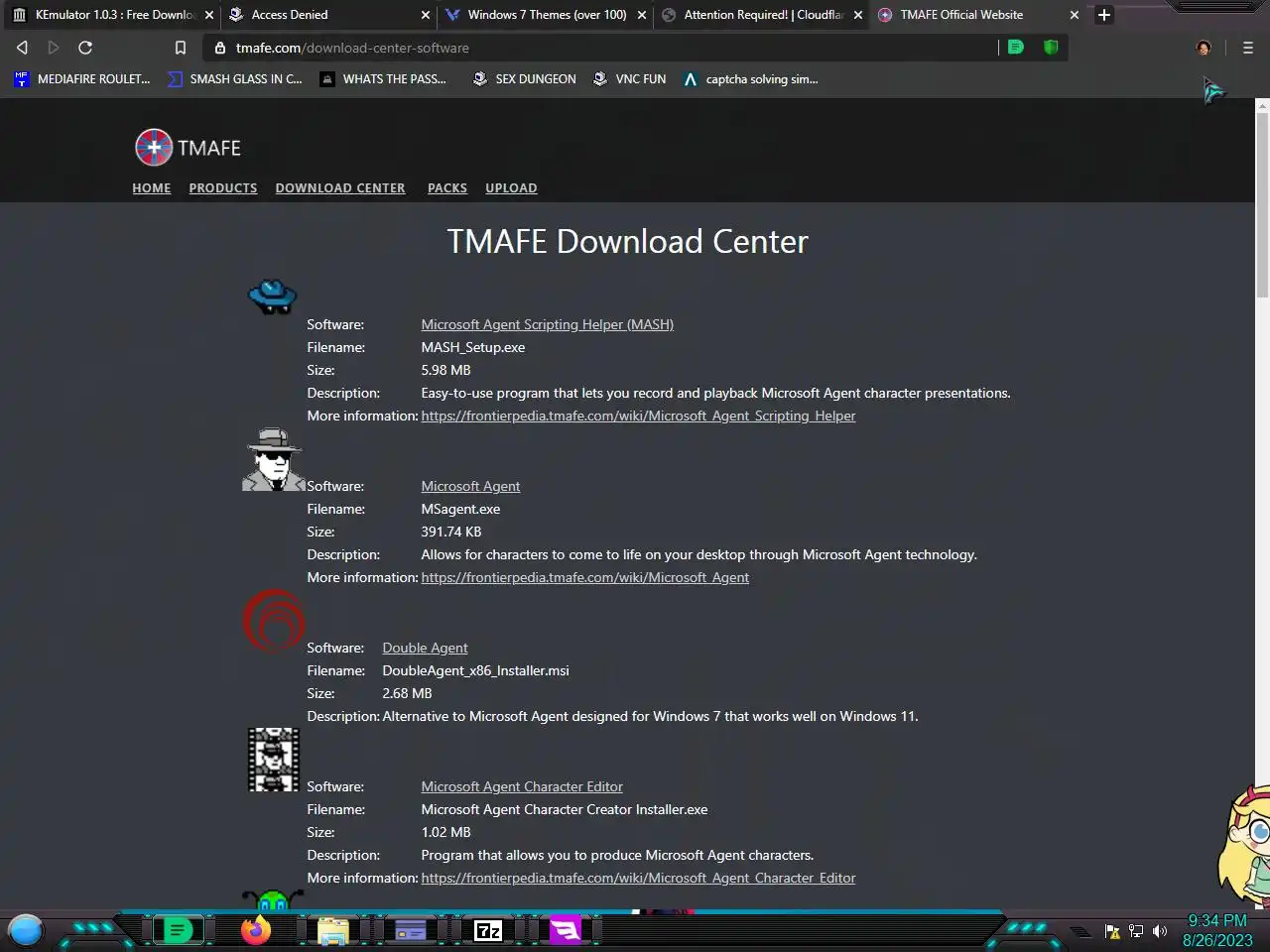The height and width of the screenshot is (952, 1270).
Task: Click the Windows Start orb
Action: click(x=26, y=930)
